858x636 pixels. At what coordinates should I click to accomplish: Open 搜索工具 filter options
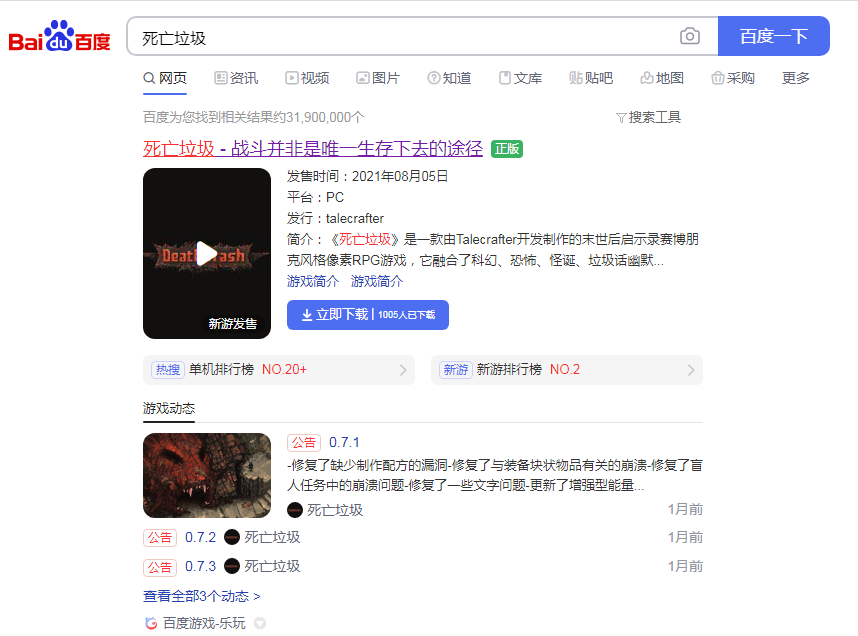coord(648,117)
